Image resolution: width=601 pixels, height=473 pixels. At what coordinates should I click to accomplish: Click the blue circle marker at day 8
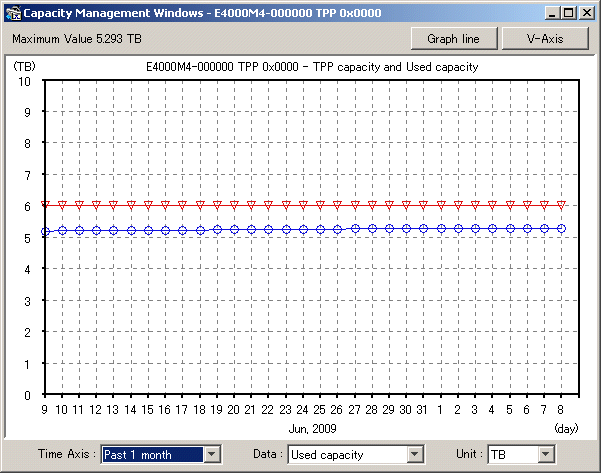562,228
